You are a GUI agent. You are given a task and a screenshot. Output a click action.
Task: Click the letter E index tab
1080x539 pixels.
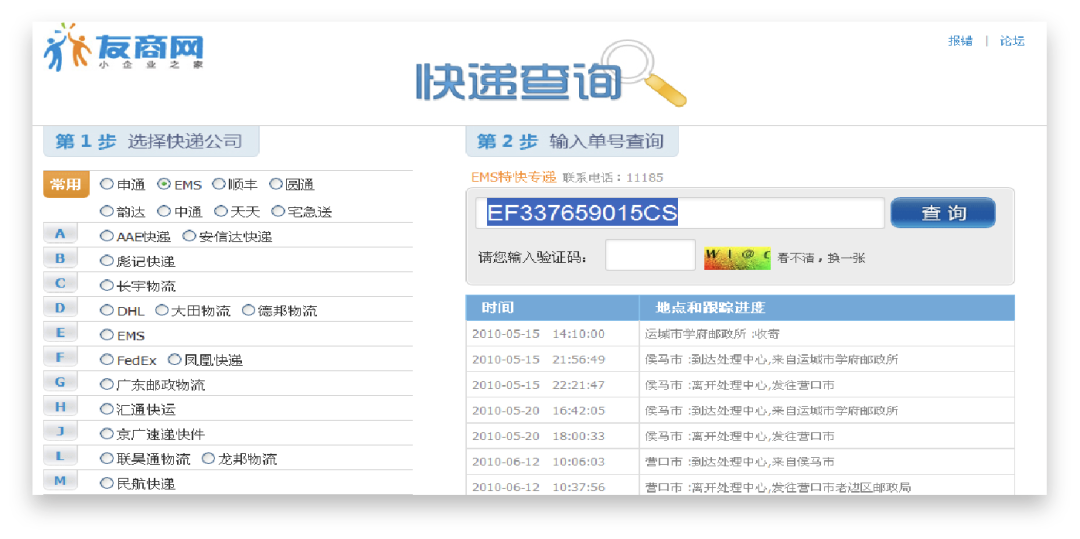pyautogui.click(x=60, y=332)
